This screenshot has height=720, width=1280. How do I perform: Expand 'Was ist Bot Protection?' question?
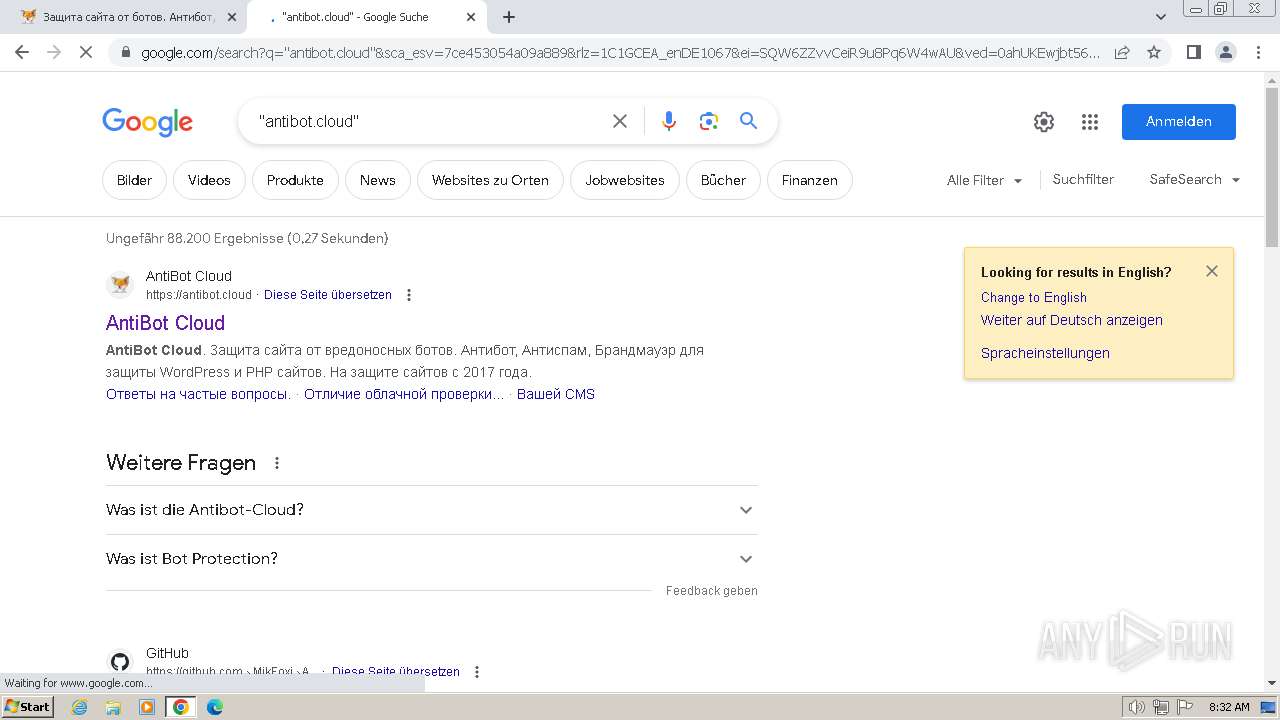tap(432, 559)
